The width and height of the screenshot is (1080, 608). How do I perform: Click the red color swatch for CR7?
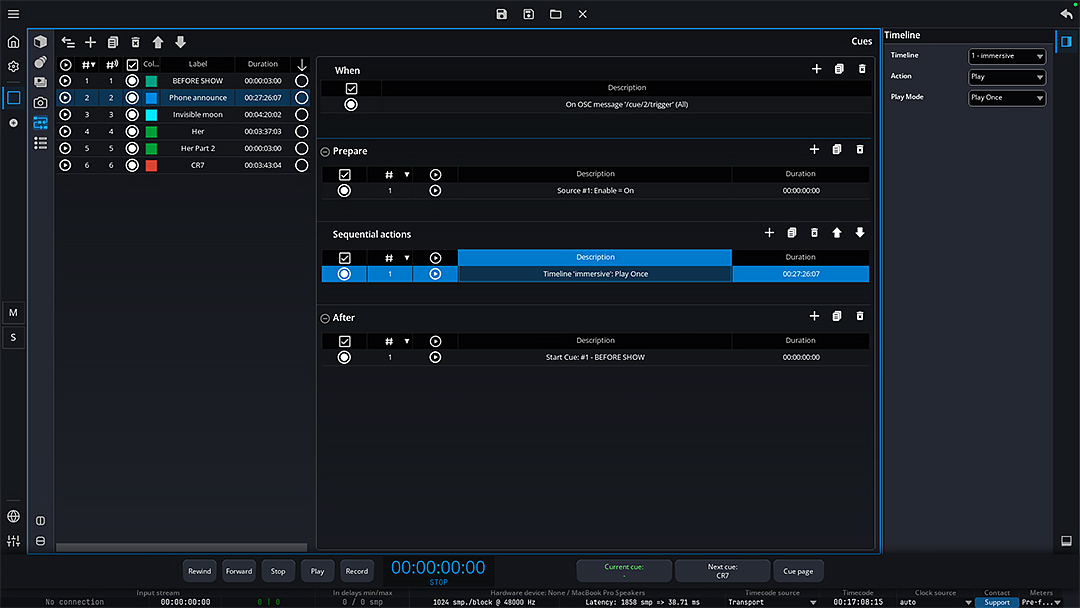pos(151,165)
